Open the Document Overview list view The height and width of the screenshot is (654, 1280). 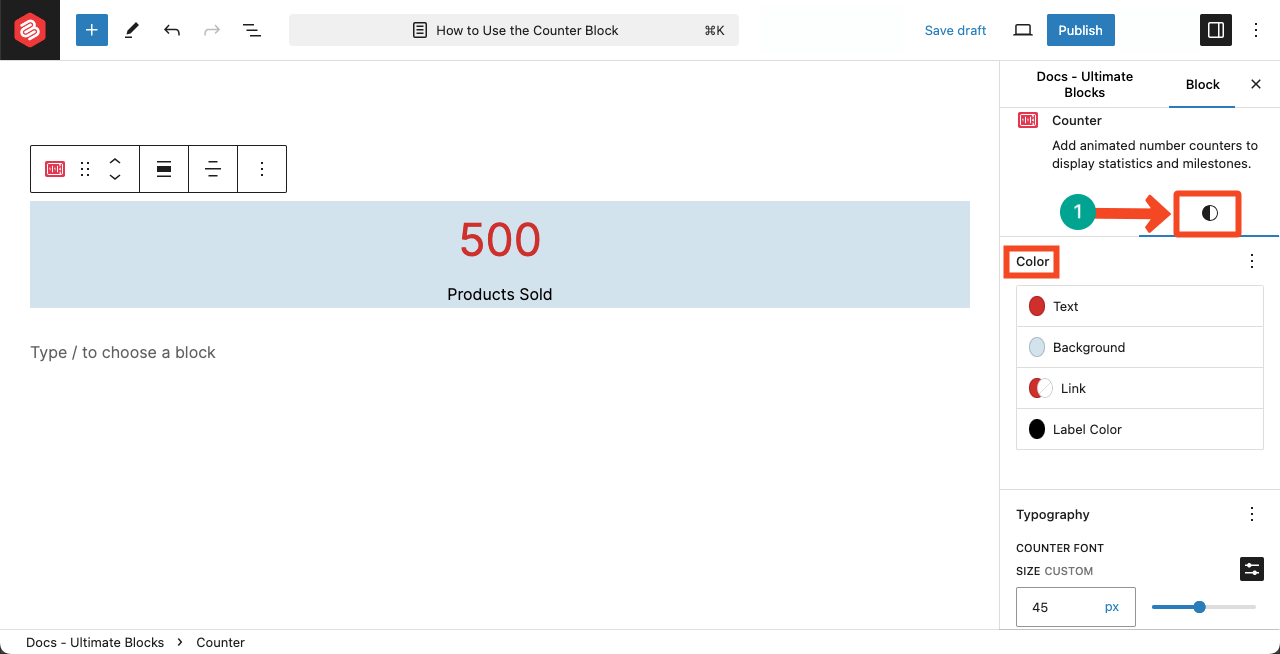pyautogui.click(x=252, y=30)
